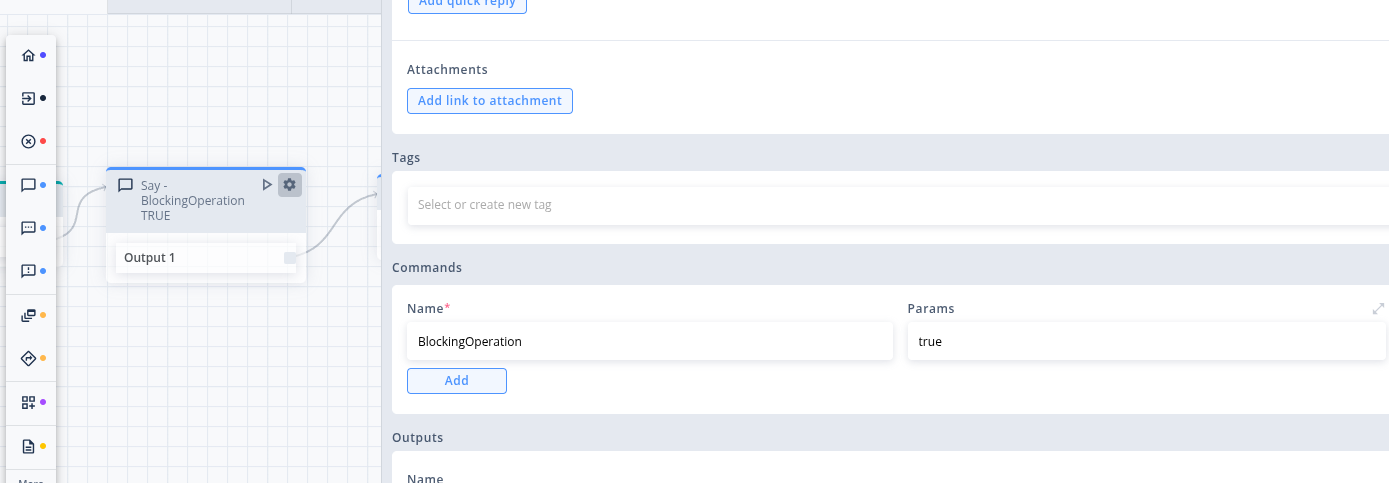Image resolution: width=1389 pixels, height=483 pixels.
Task: Select the dotted speech bubble node icon
Action: (x=28, y=228)
